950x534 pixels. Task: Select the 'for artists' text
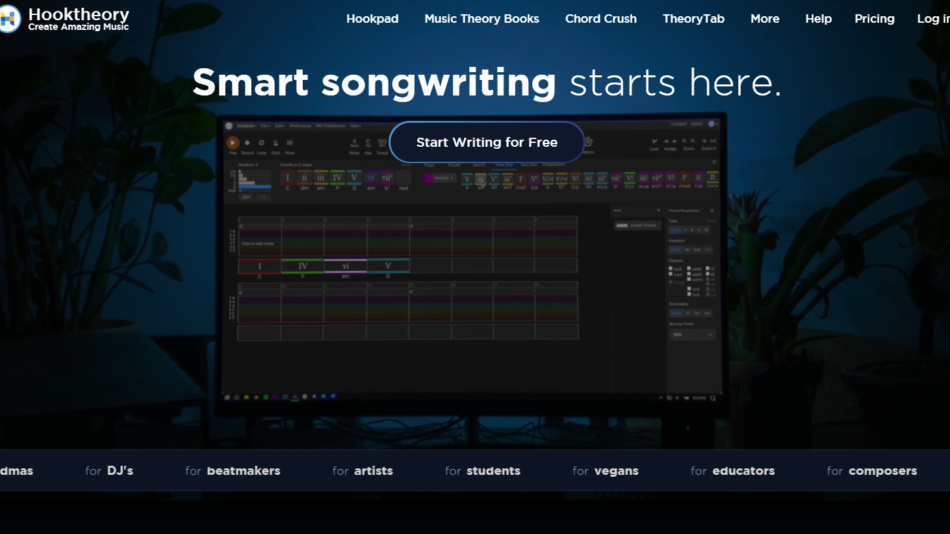click(362, 470)
